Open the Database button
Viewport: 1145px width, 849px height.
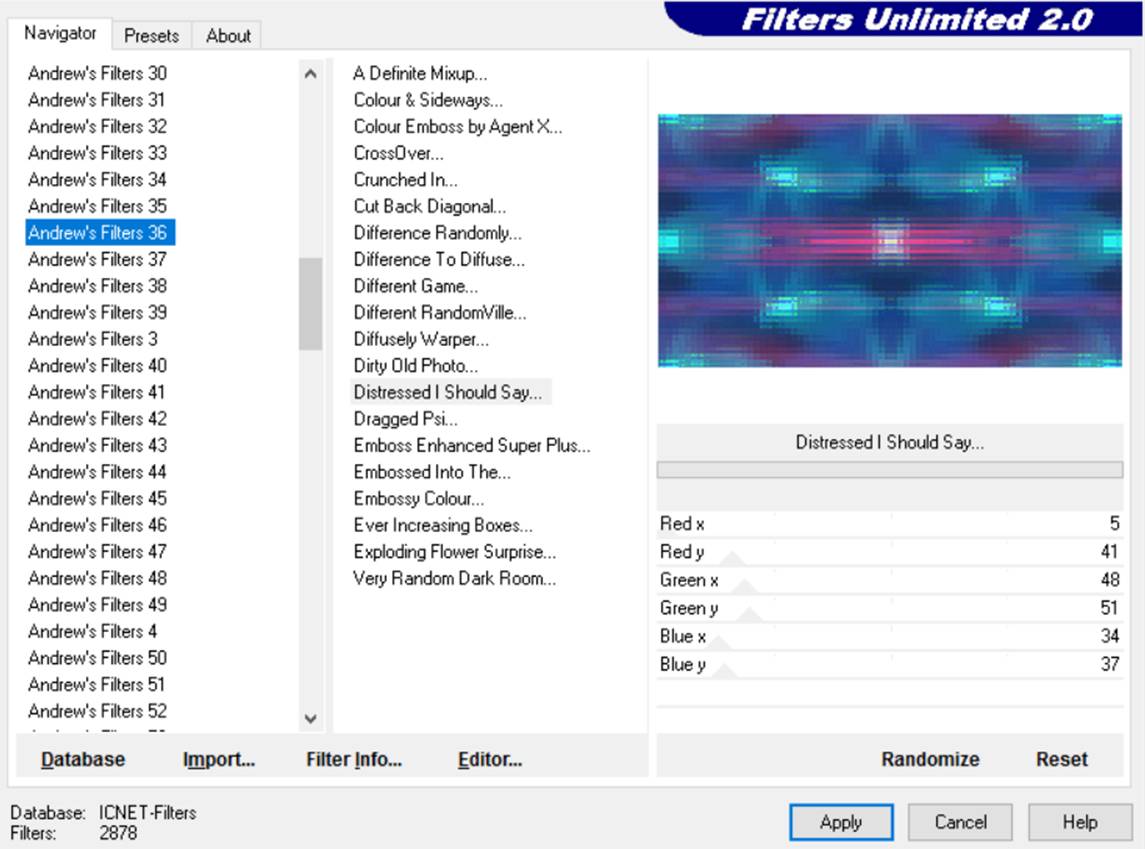(83, 759)
